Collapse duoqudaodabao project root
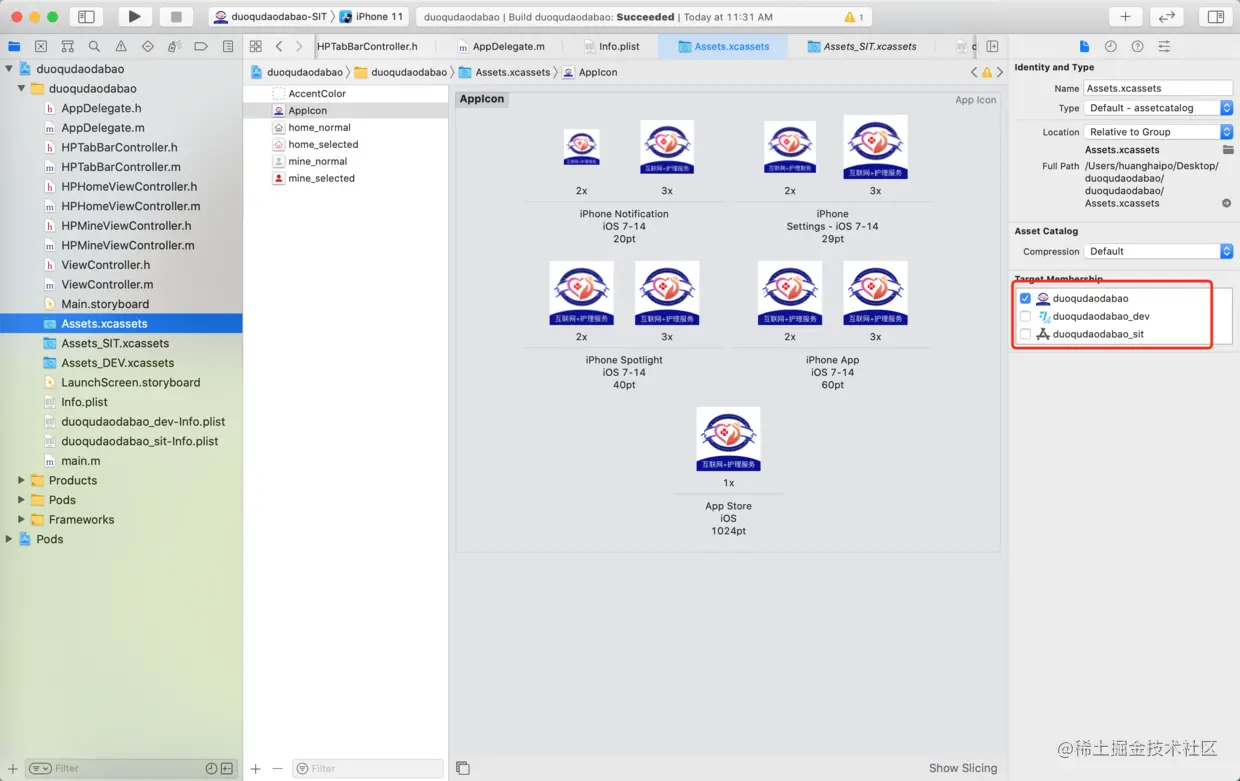 point(9,69)
